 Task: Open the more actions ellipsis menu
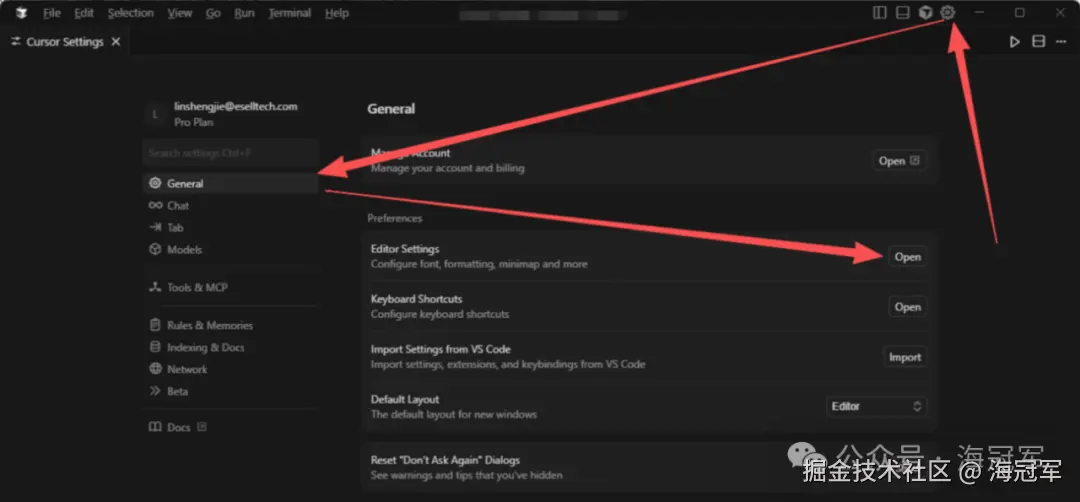[1061, 42]
